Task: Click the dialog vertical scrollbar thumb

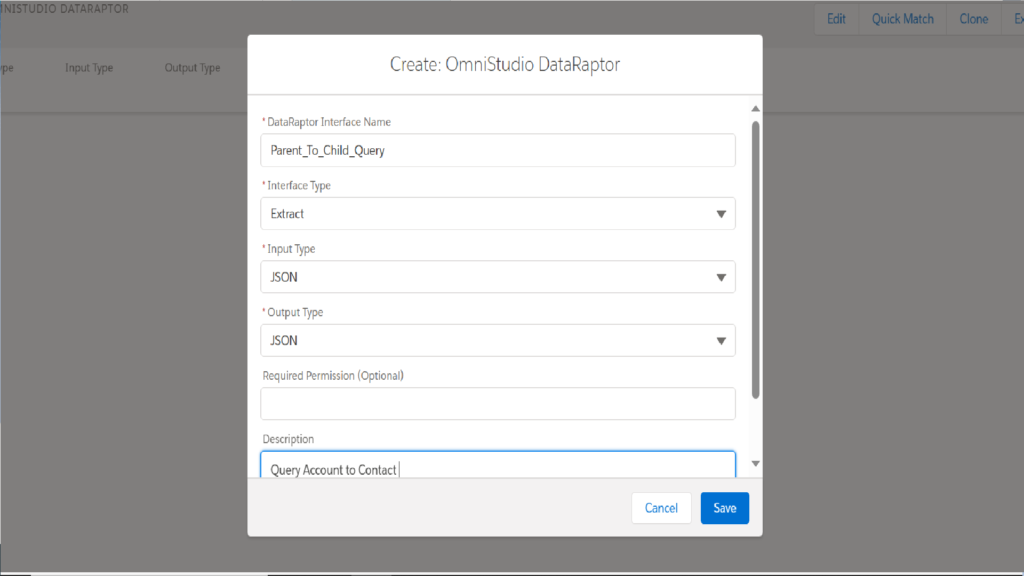Action: coord(756,259)
